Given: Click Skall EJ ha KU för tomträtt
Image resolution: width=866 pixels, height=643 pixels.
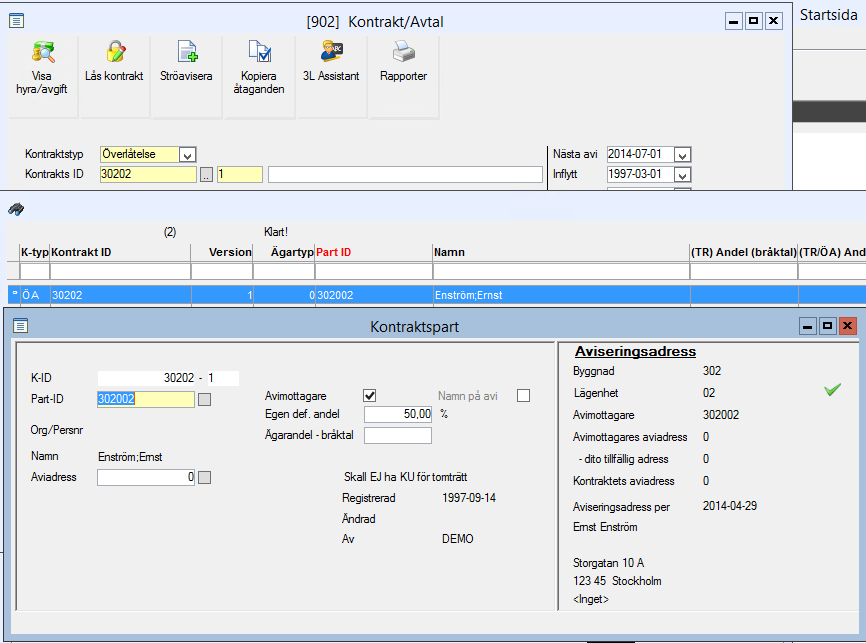Looking at the screenshot, I should (x=405, y=477).
